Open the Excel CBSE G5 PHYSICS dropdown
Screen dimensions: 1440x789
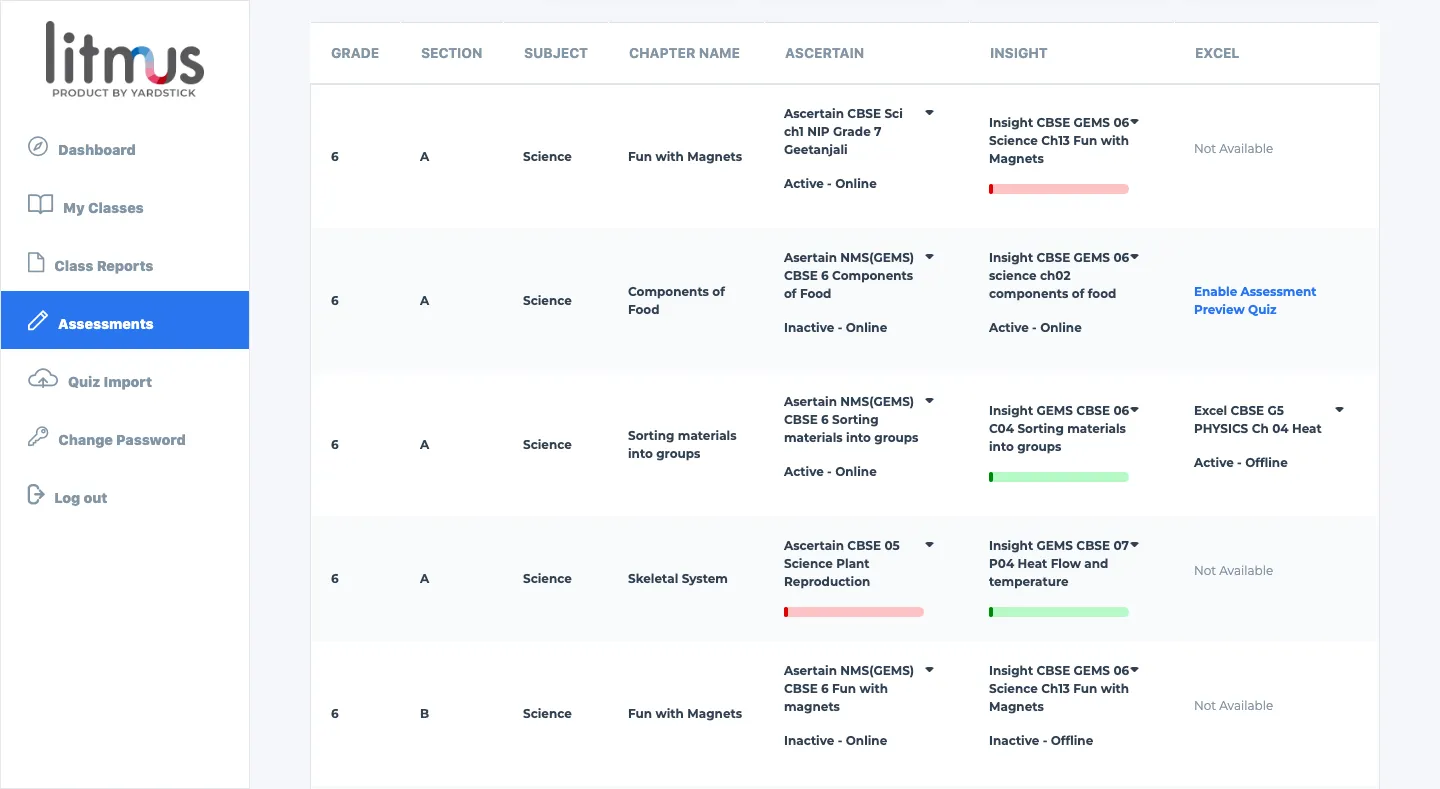point(1338,409)
